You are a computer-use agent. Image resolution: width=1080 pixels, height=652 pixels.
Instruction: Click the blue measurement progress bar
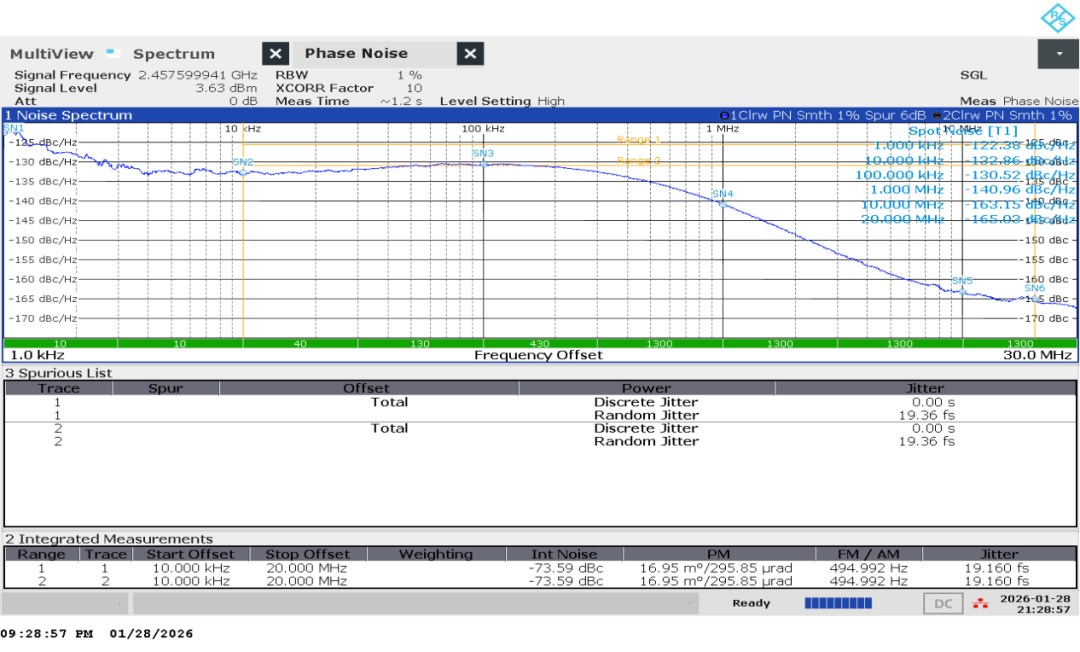838,604
